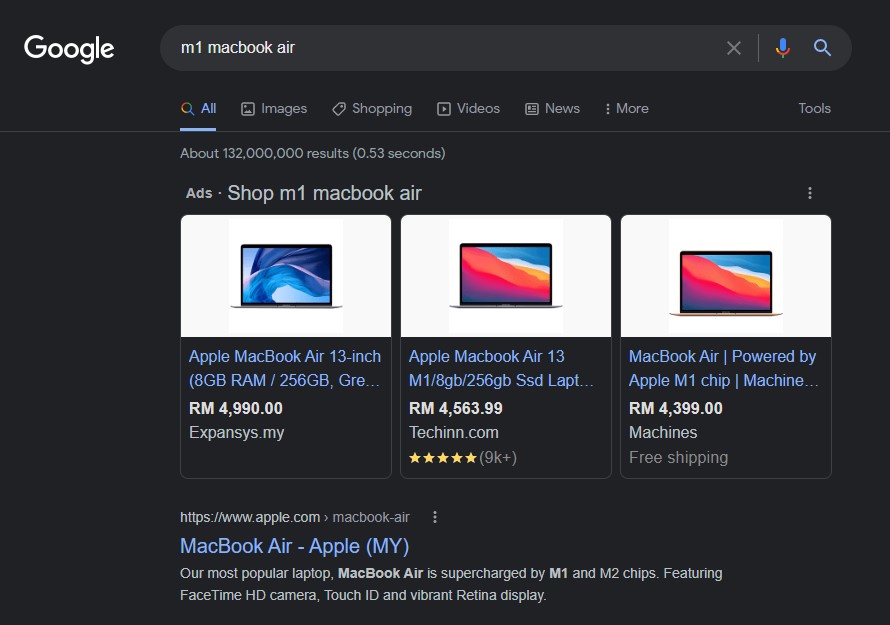Click the Free shipping label
890x625 pixels.
pyautogui.click(x=678, y=458)
